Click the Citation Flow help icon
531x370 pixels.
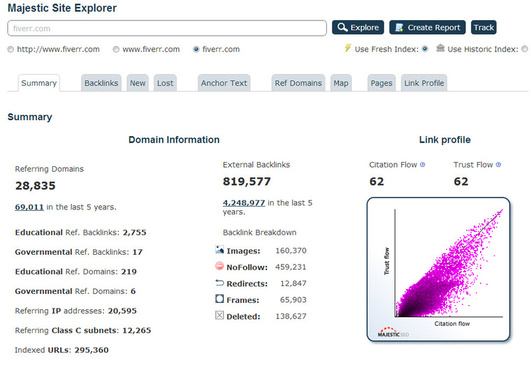tap(422, 165)
